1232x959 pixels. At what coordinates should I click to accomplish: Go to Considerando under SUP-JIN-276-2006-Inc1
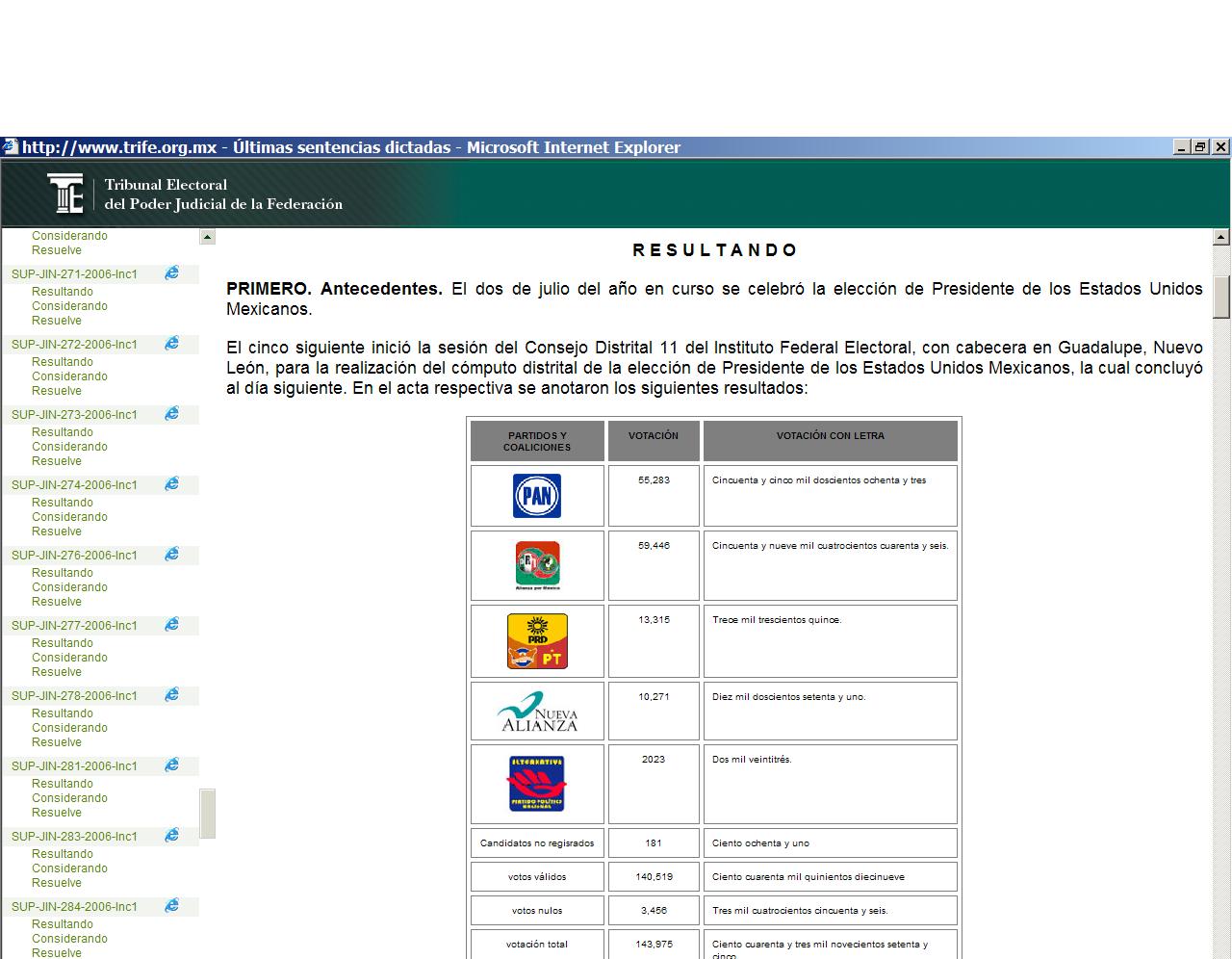[x=69, y=587]
